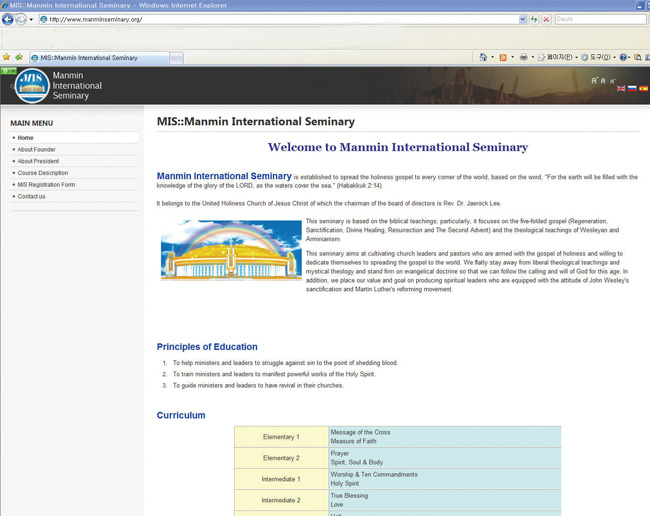Switch language with the UK flag icon
The image size is (650, 516).
[621, 89]
